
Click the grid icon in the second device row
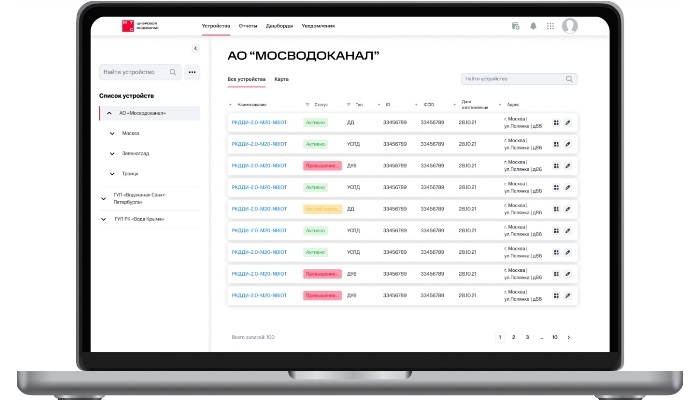556,144
